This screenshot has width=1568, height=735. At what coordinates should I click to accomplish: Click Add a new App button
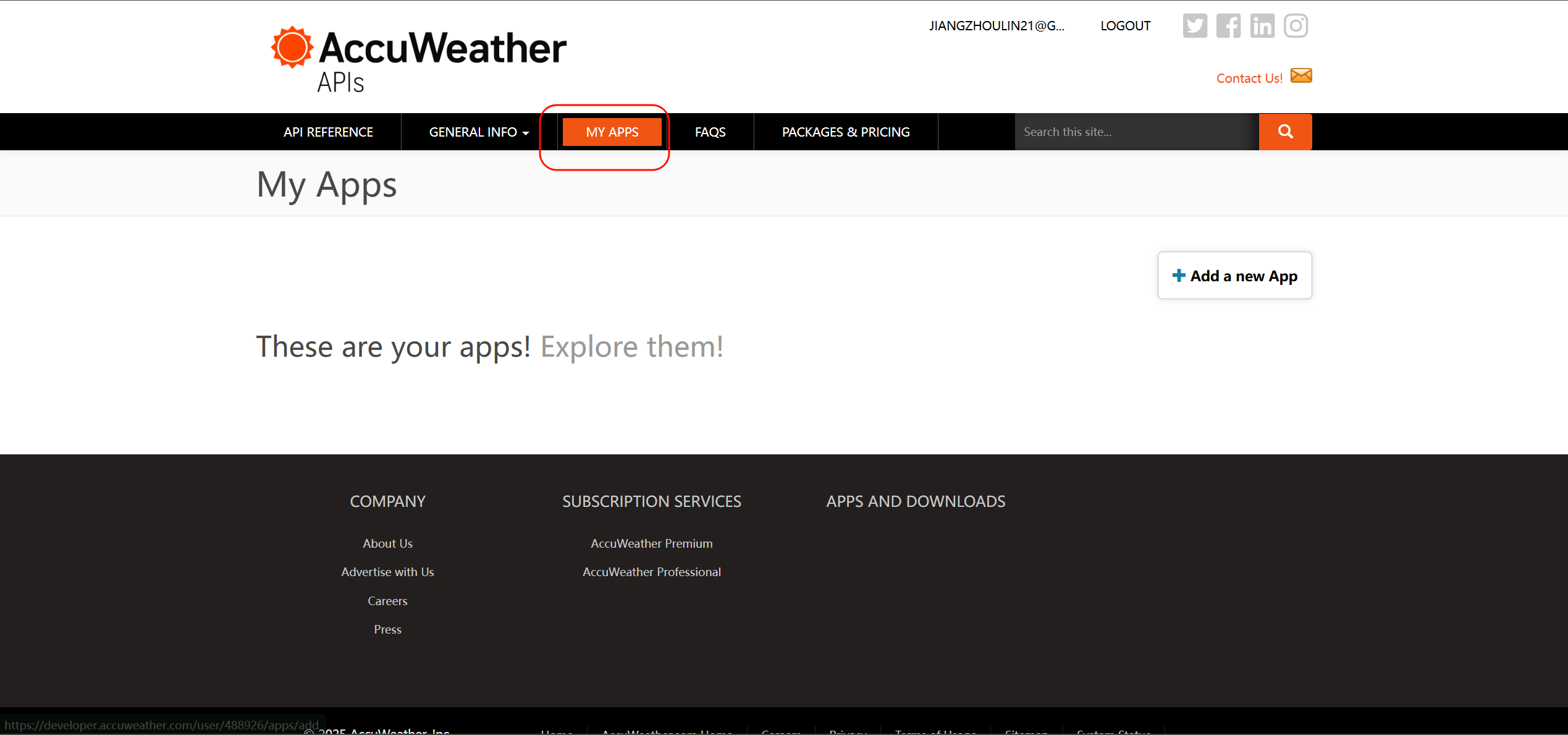[x=1234, y=276]
